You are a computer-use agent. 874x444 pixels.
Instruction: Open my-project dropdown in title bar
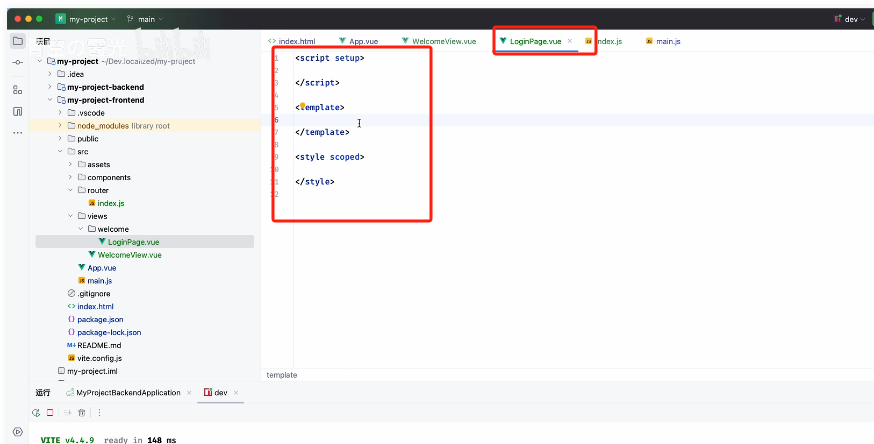[x=85, y=19]
